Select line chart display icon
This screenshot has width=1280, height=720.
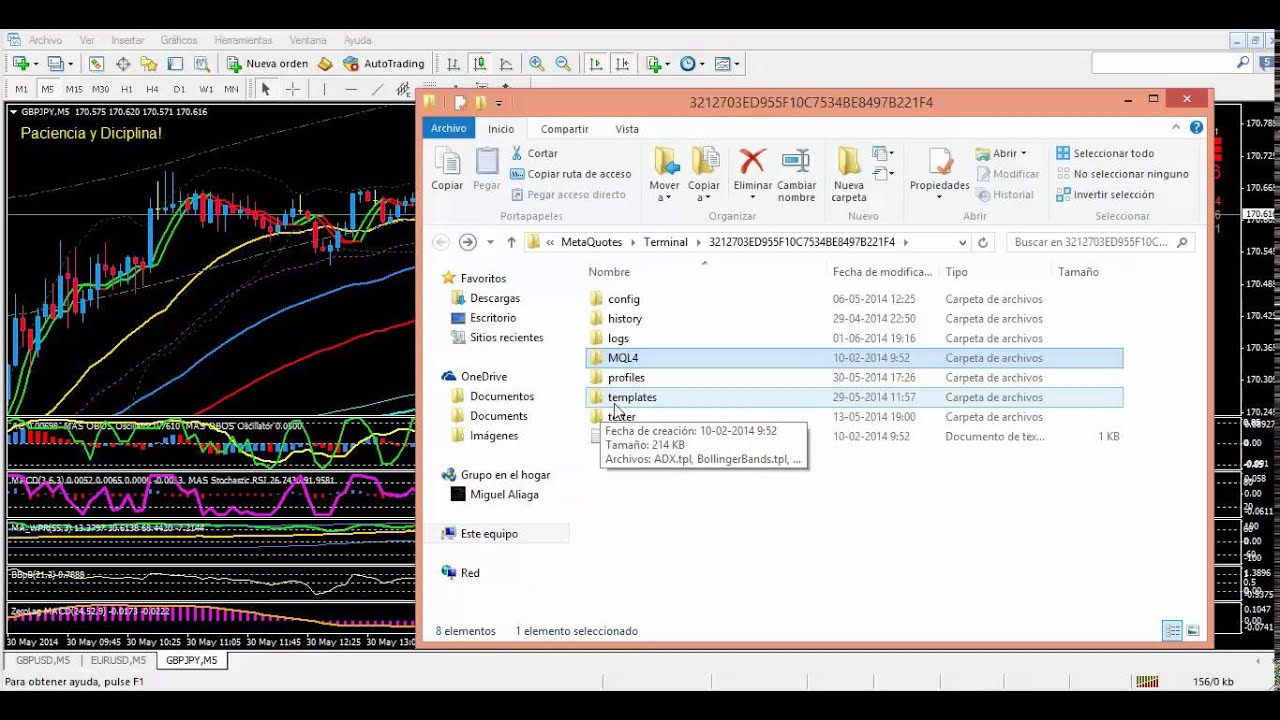tap(506, 63)
